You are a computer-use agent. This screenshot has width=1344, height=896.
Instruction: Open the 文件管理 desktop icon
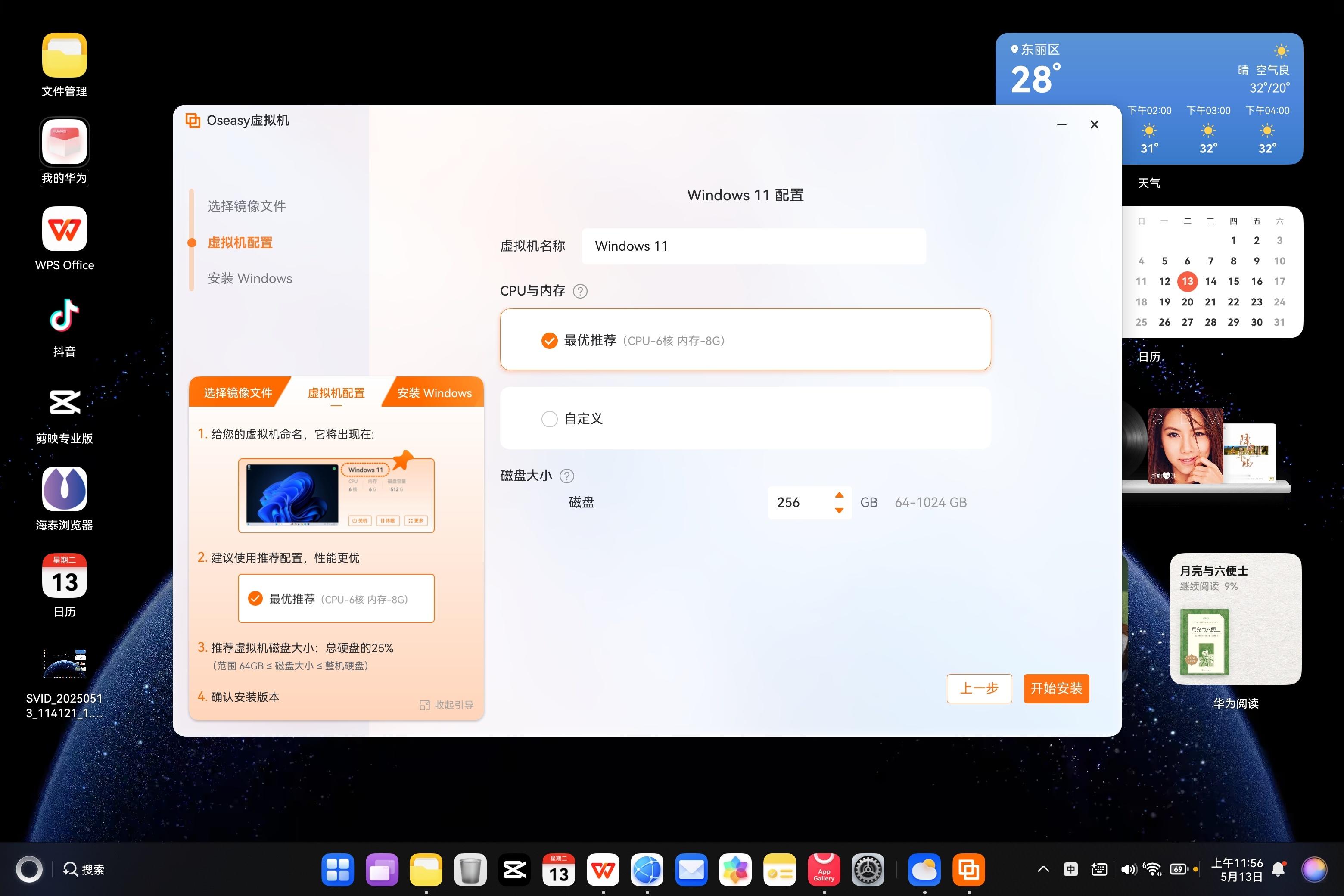[x=65, y=56]
